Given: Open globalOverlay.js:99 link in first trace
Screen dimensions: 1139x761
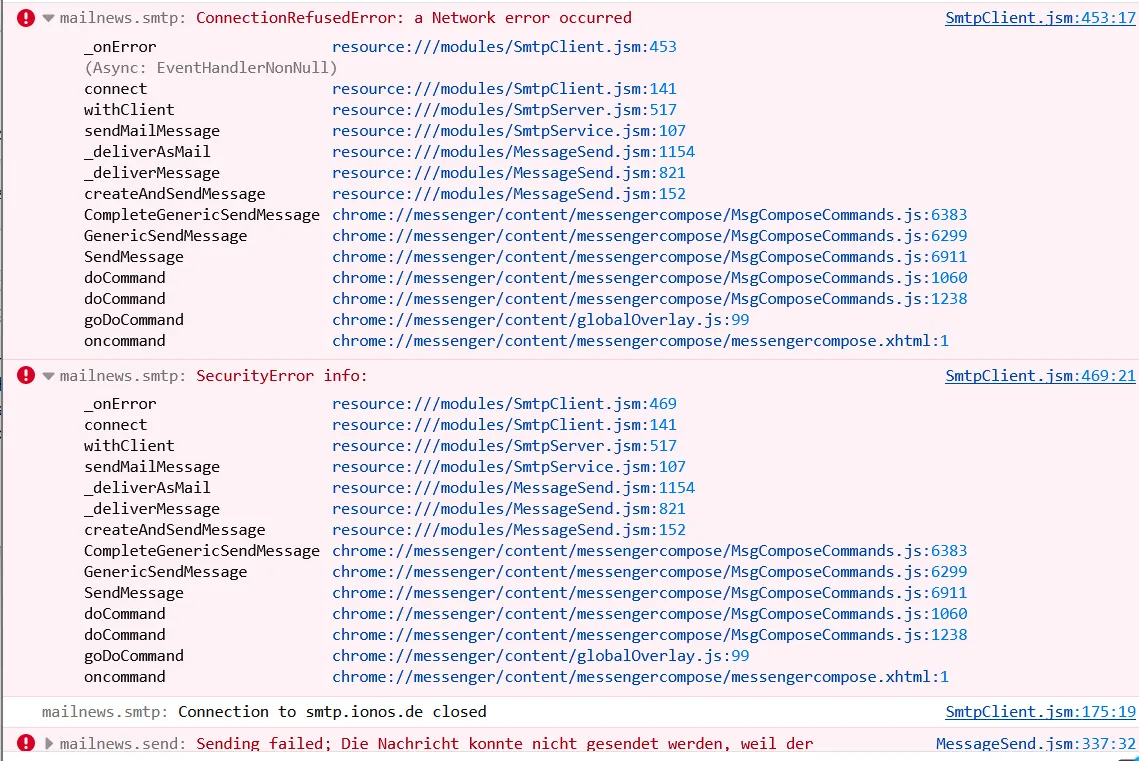Looking at the screenshot, I should (540, 320).
